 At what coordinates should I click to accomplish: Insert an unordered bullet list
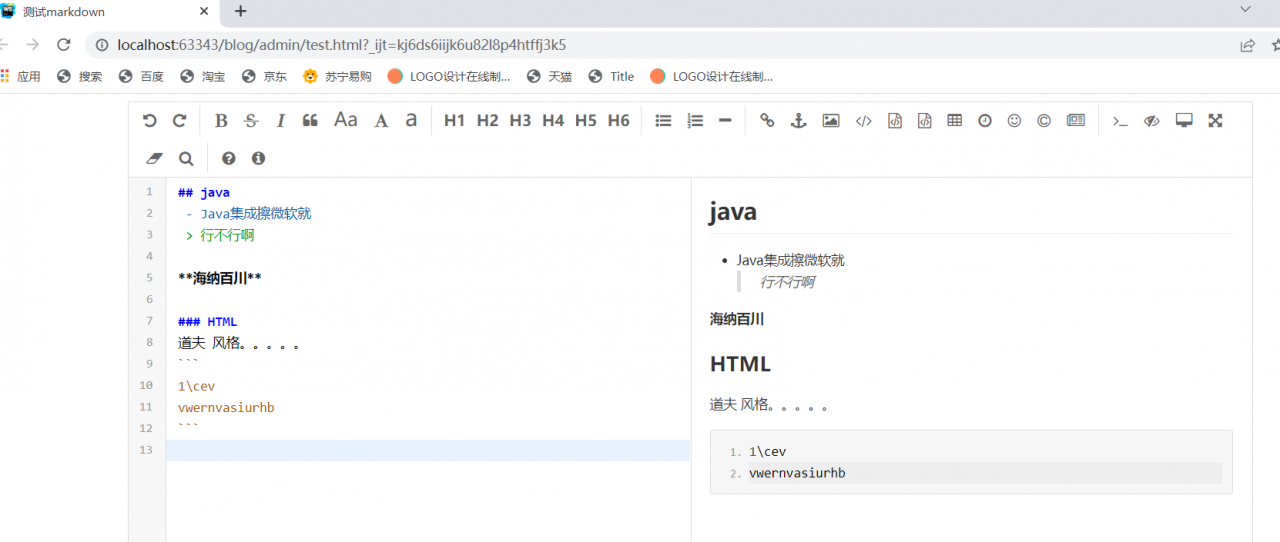(663, 121)
